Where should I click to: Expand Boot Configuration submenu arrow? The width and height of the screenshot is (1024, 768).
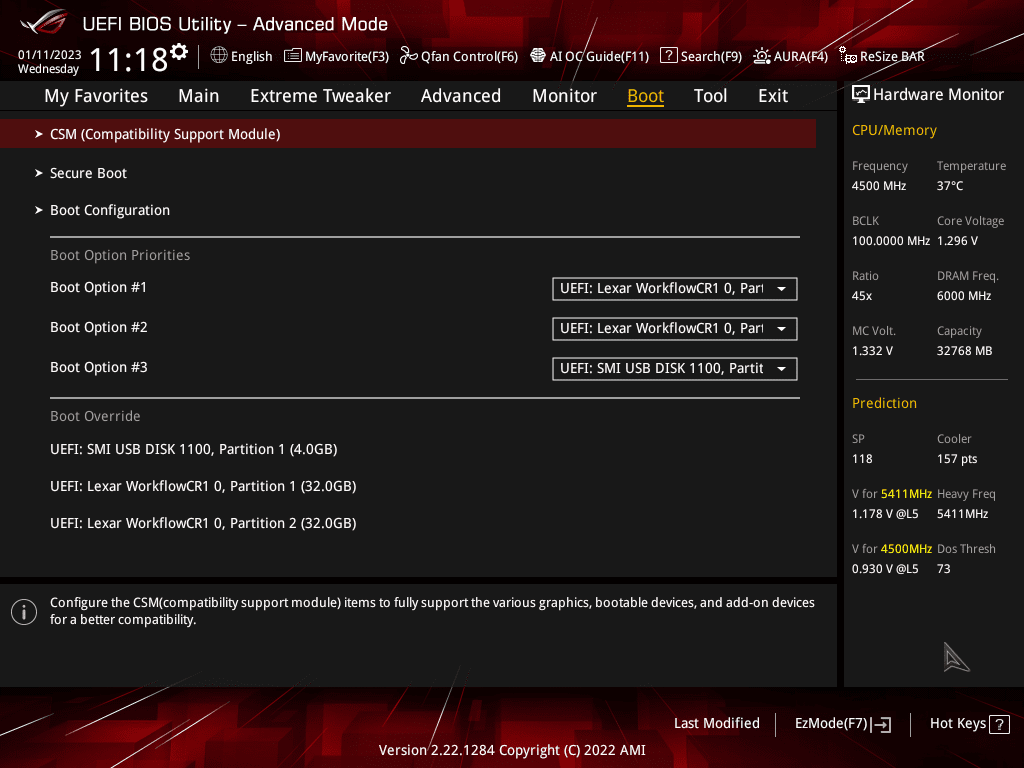[39, 210]
